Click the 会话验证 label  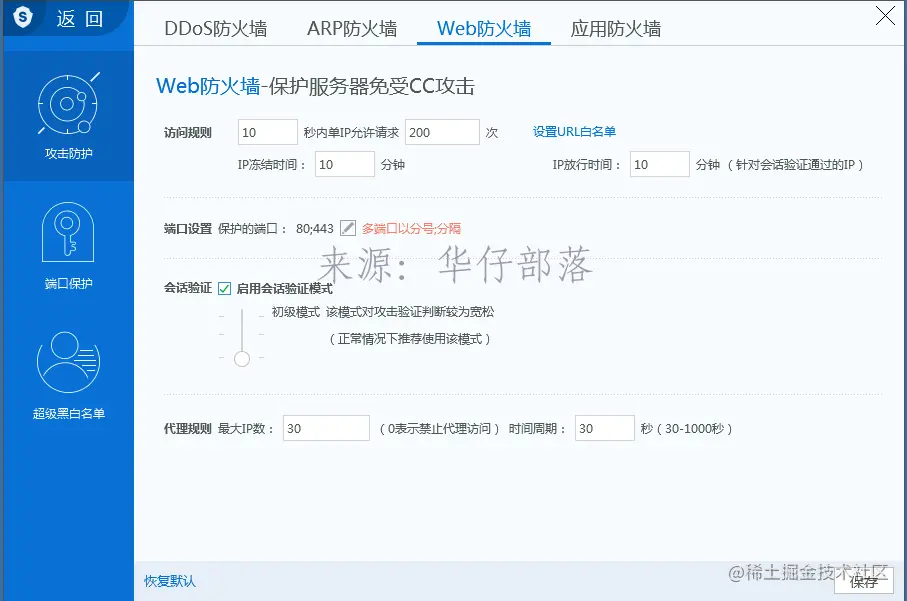click(187, 288)
